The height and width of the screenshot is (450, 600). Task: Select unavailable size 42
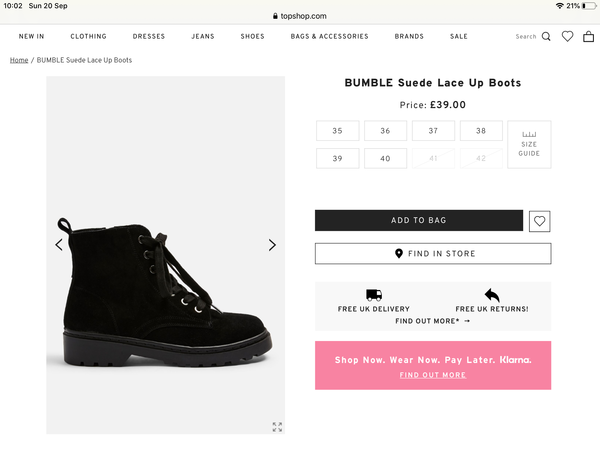pyautogui.click(x=481, y=158)
